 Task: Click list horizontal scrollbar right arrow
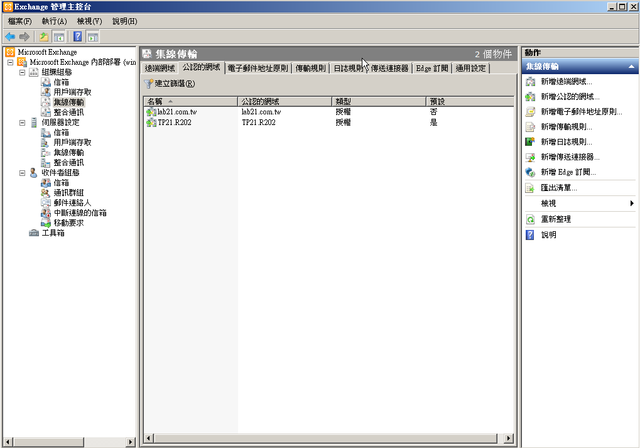(x=508, y=438)
